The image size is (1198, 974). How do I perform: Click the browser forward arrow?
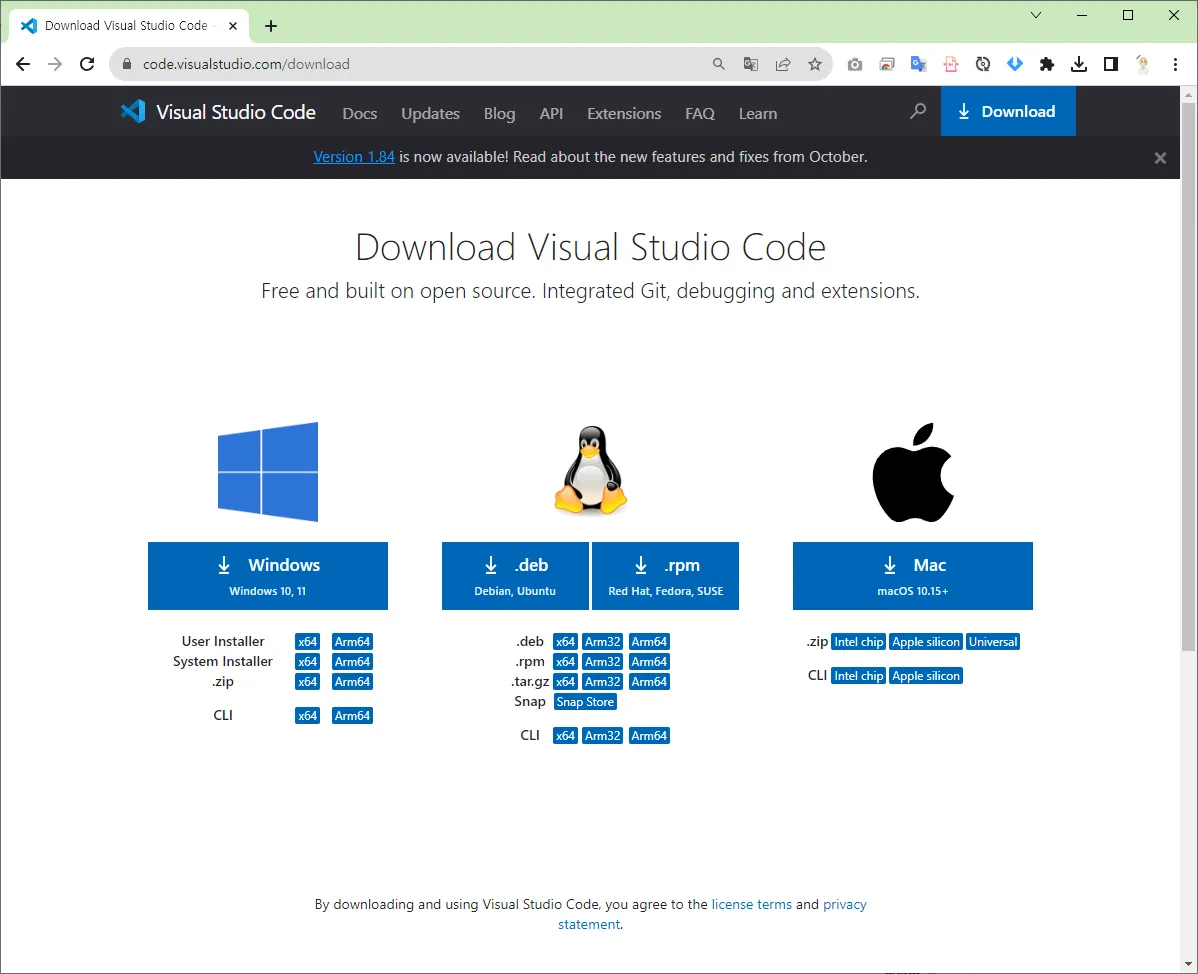coord(55,64)
